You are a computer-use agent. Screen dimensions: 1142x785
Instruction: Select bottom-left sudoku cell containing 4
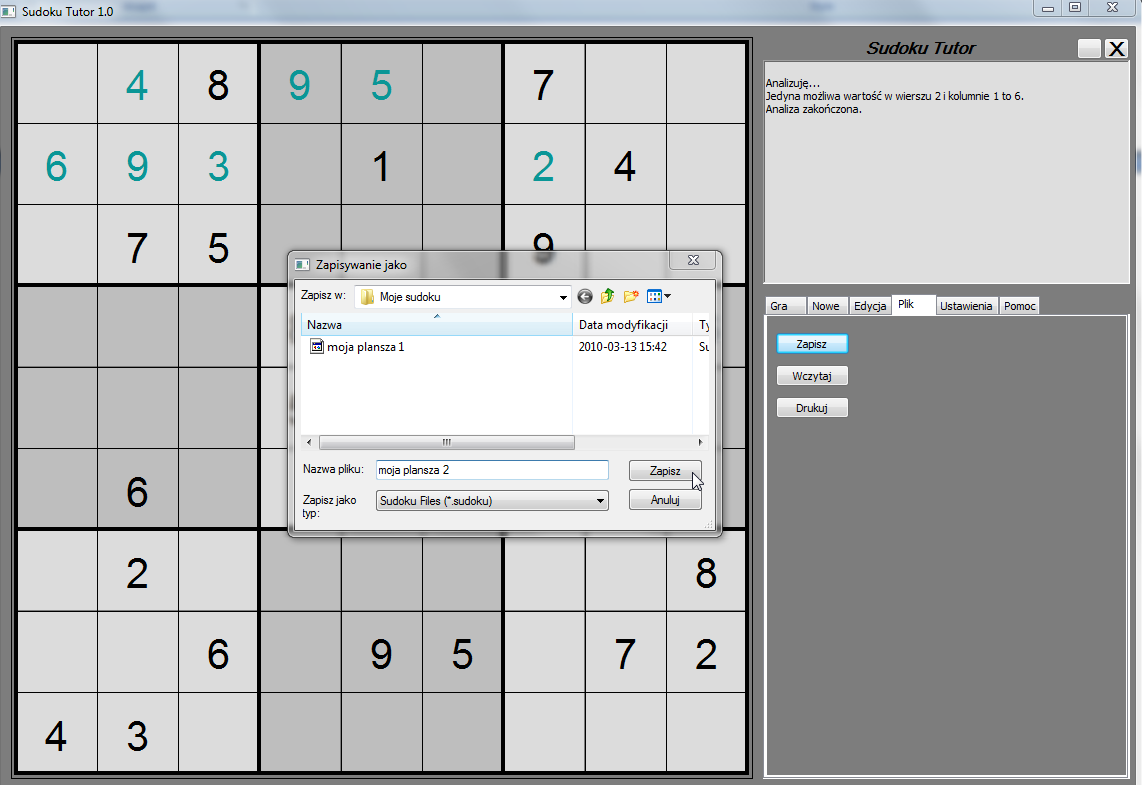point(57,733)
